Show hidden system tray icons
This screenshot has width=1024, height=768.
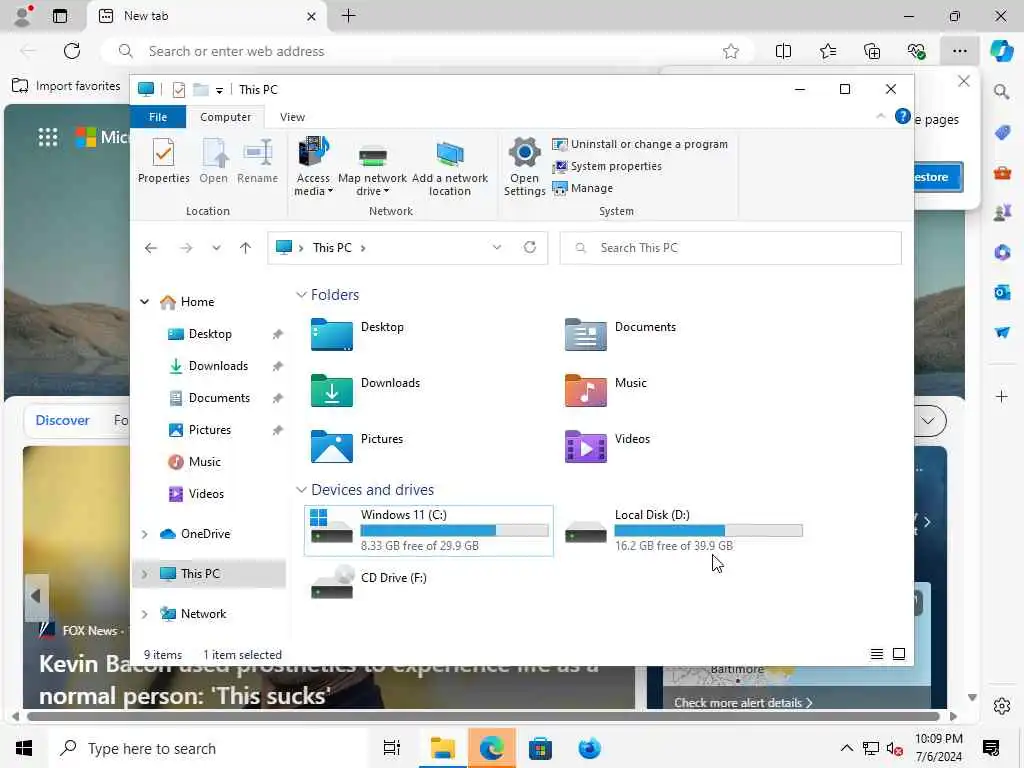coord(846,748)
